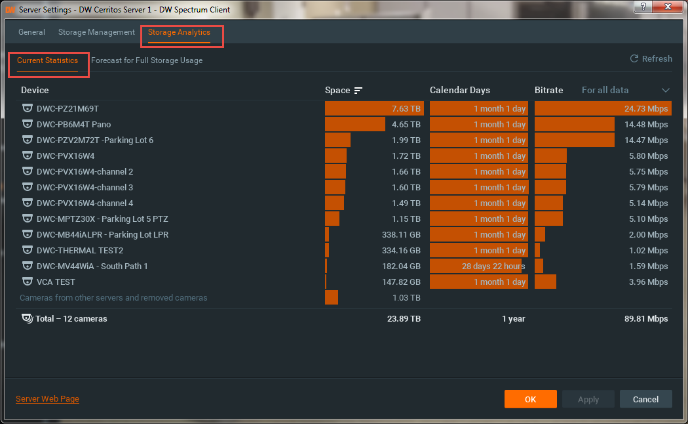This screenshot has width=688, height=424.
Task: Click camera icon for DWC-MV44WiA South Path 1
Action: pyautogui.click(x=27, y=266)
